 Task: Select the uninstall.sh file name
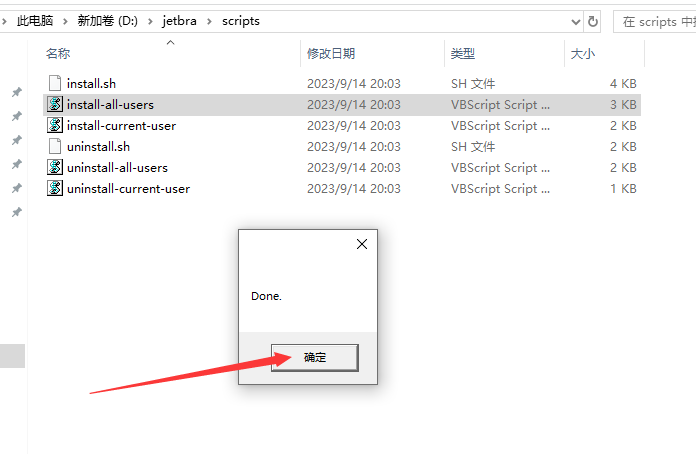click(99, 146)
